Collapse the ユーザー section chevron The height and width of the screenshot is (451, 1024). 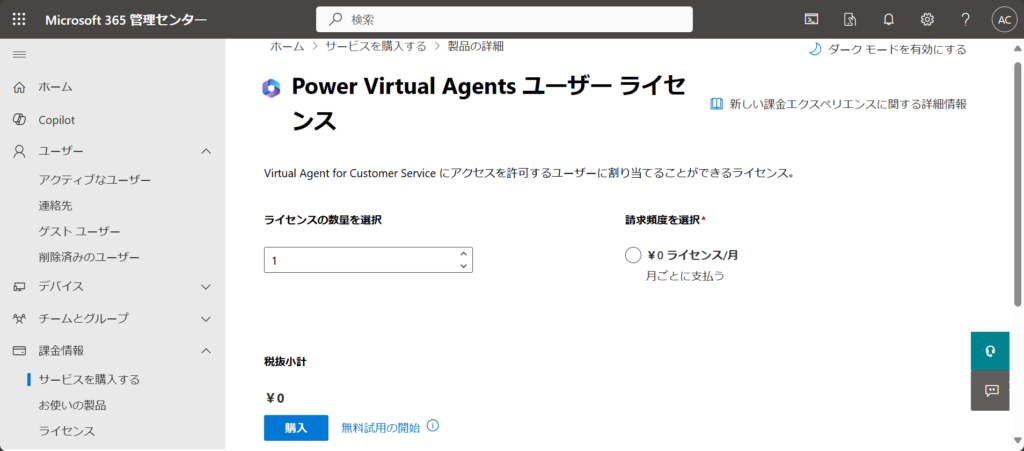click(206, 151)
